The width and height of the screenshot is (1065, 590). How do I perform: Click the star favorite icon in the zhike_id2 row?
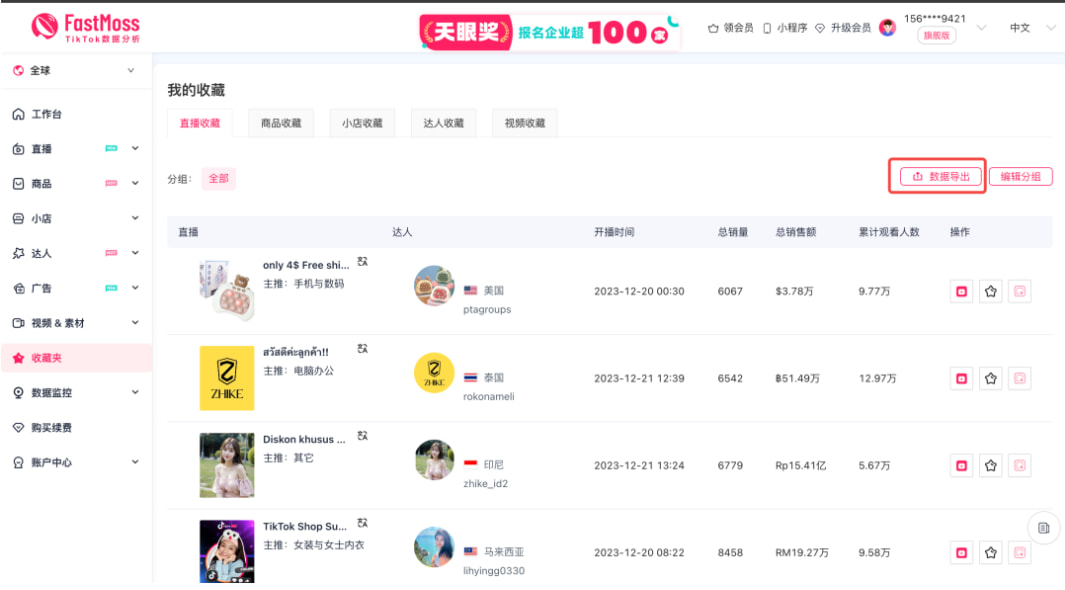991,466
